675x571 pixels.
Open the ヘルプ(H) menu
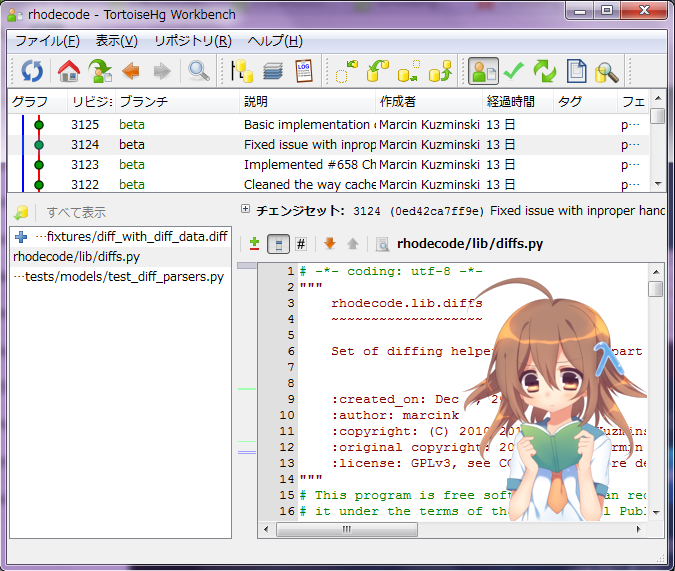pos(275,41)
